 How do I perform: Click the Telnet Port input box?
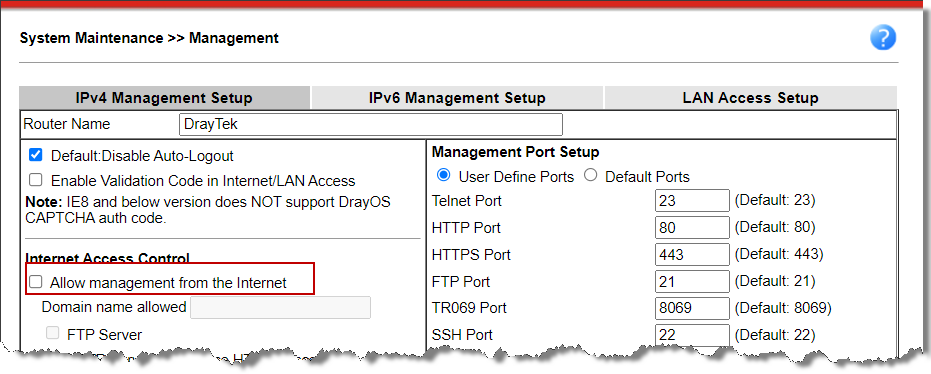click(x=692, y=201)
